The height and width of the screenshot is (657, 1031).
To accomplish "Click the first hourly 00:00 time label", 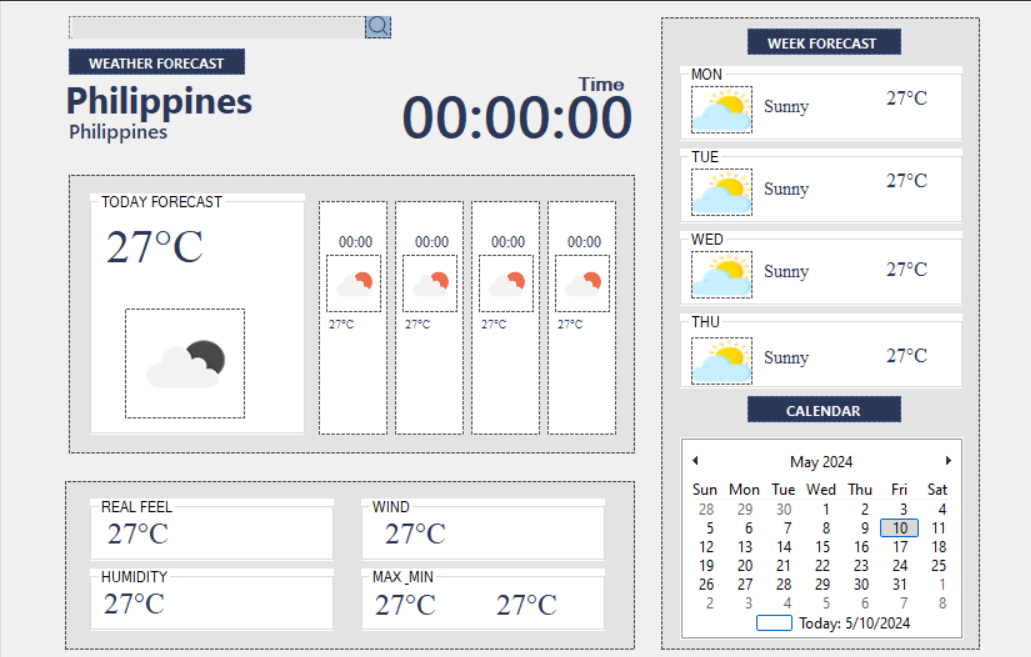I will [x=356, y=242].
